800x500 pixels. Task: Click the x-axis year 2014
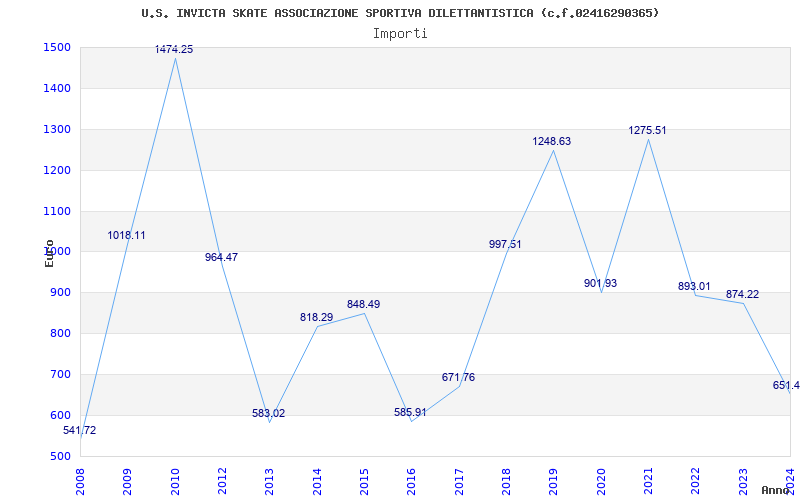(x=317, y=481)
